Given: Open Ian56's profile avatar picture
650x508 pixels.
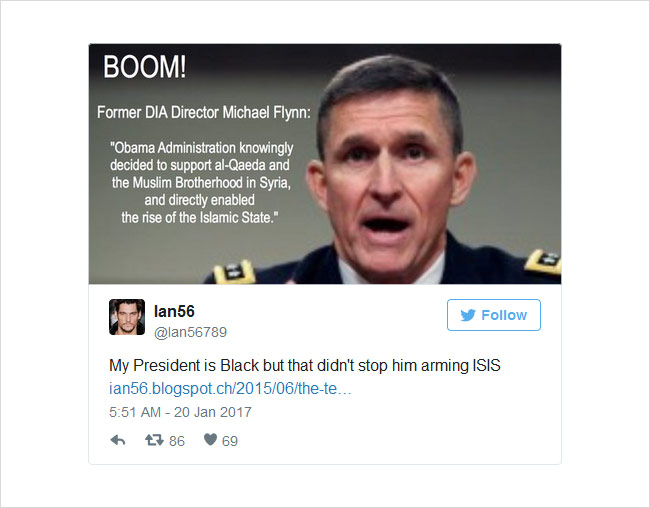Looking at the screenshot, I should coord(127,317).
